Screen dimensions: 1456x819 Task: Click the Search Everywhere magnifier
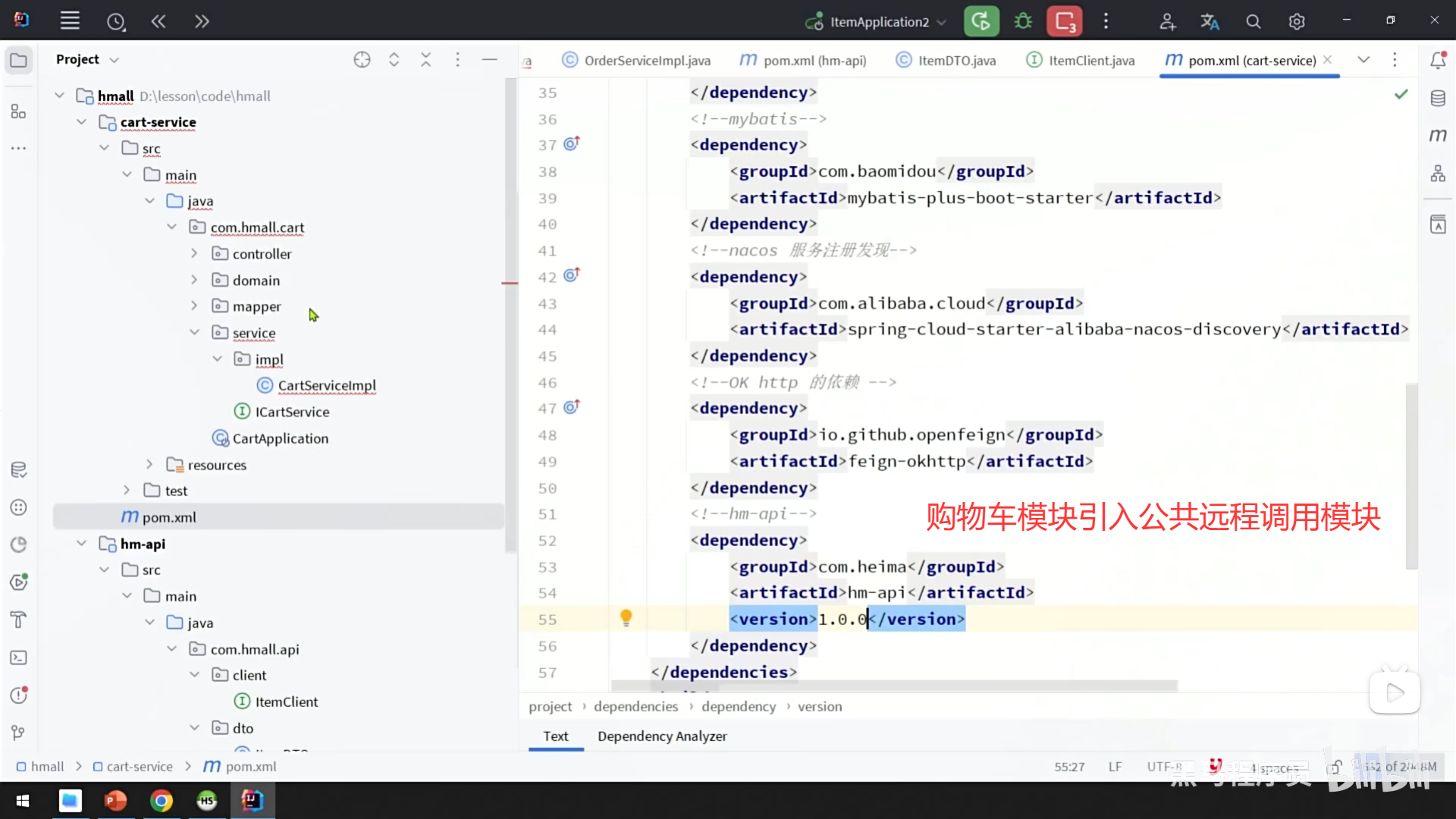pos(1253,21)
